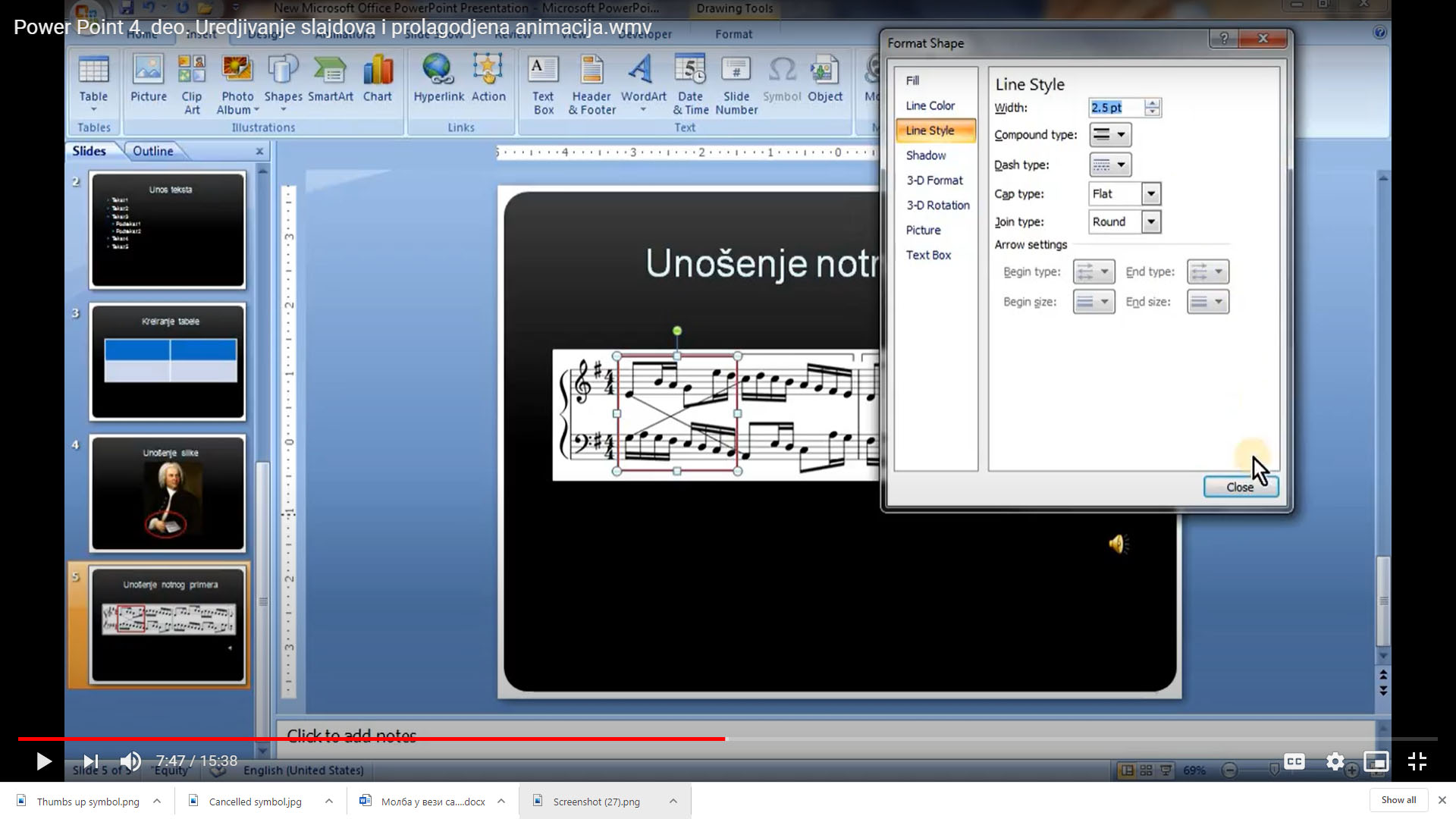Screen dimensions: 1456x819
Task: Insert a Chart
Action: pos(377,79)
